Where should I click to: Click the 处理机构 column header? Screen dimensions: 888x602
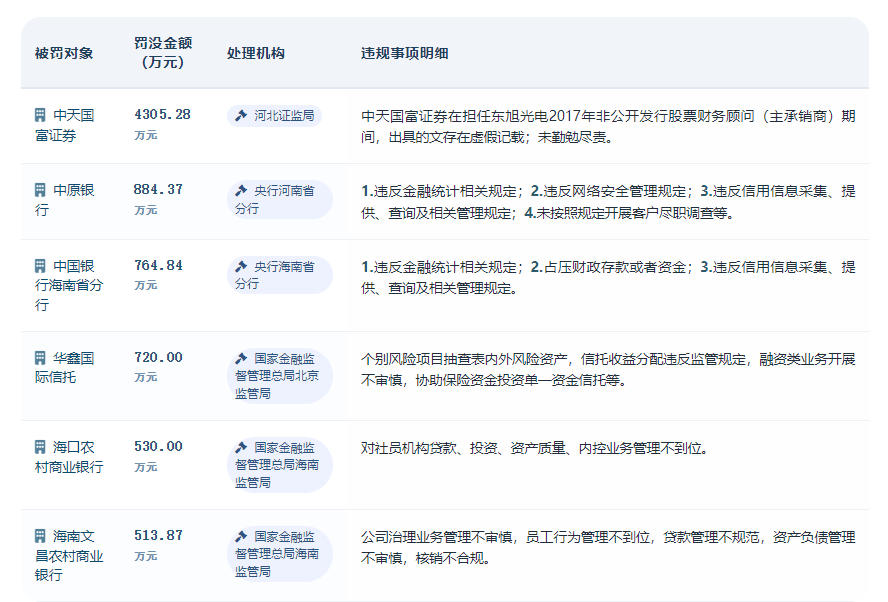pyautogui.click(x=255, y=53)
